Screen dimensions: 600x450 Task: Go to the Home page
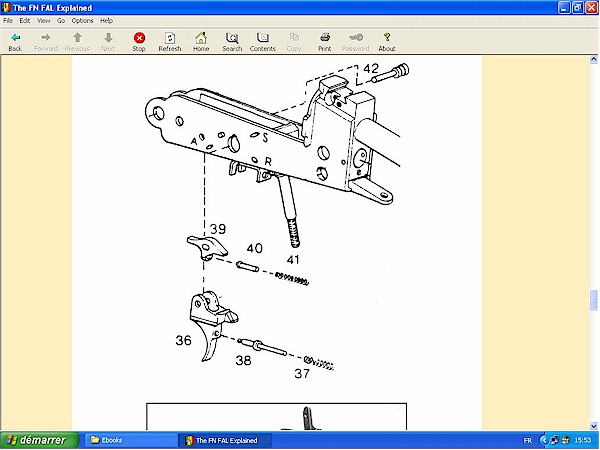pyautogui.click(x=201, y=42)
